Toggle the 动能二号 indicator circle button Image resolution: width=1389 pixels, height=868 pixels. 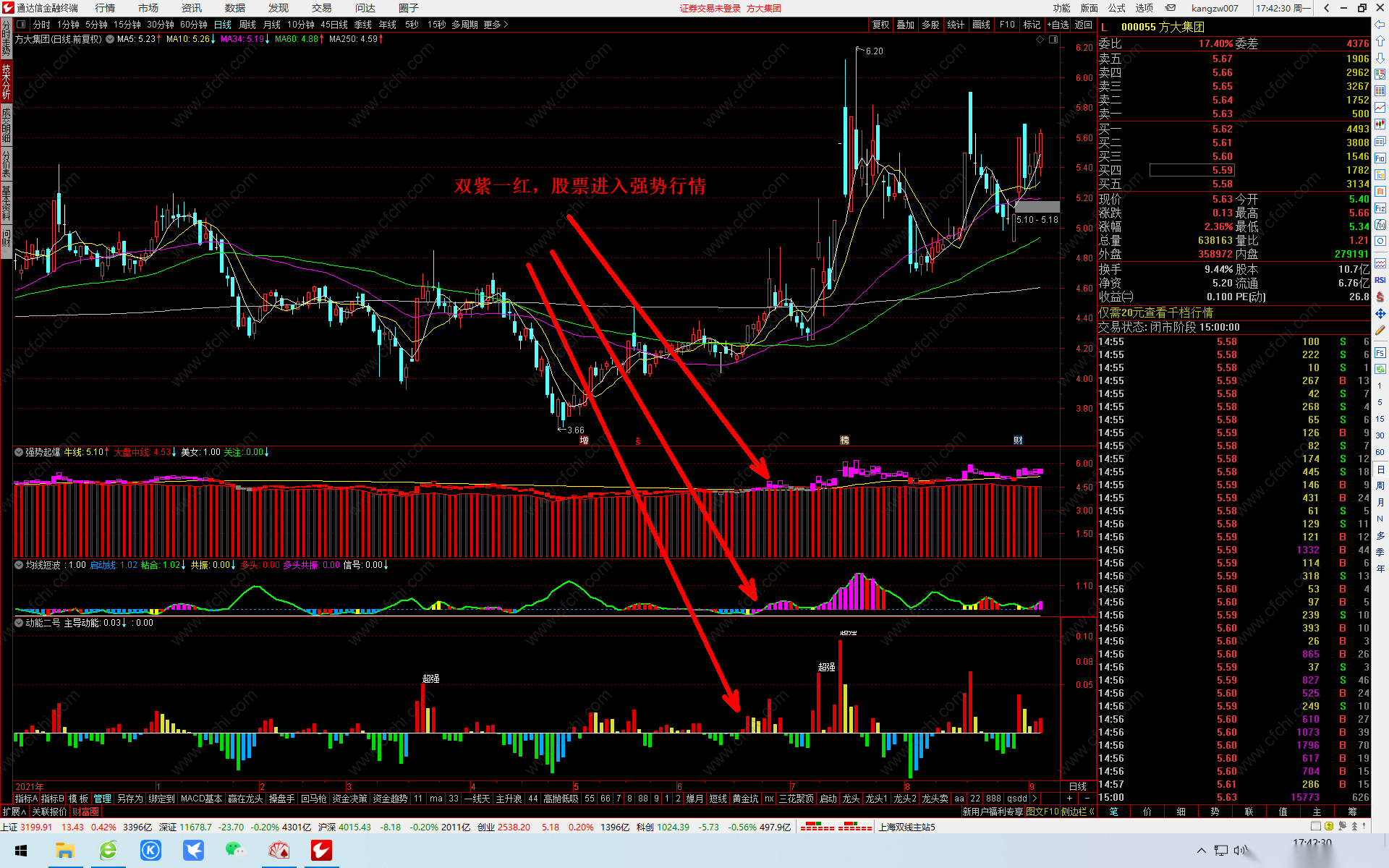tap(19, 623)
